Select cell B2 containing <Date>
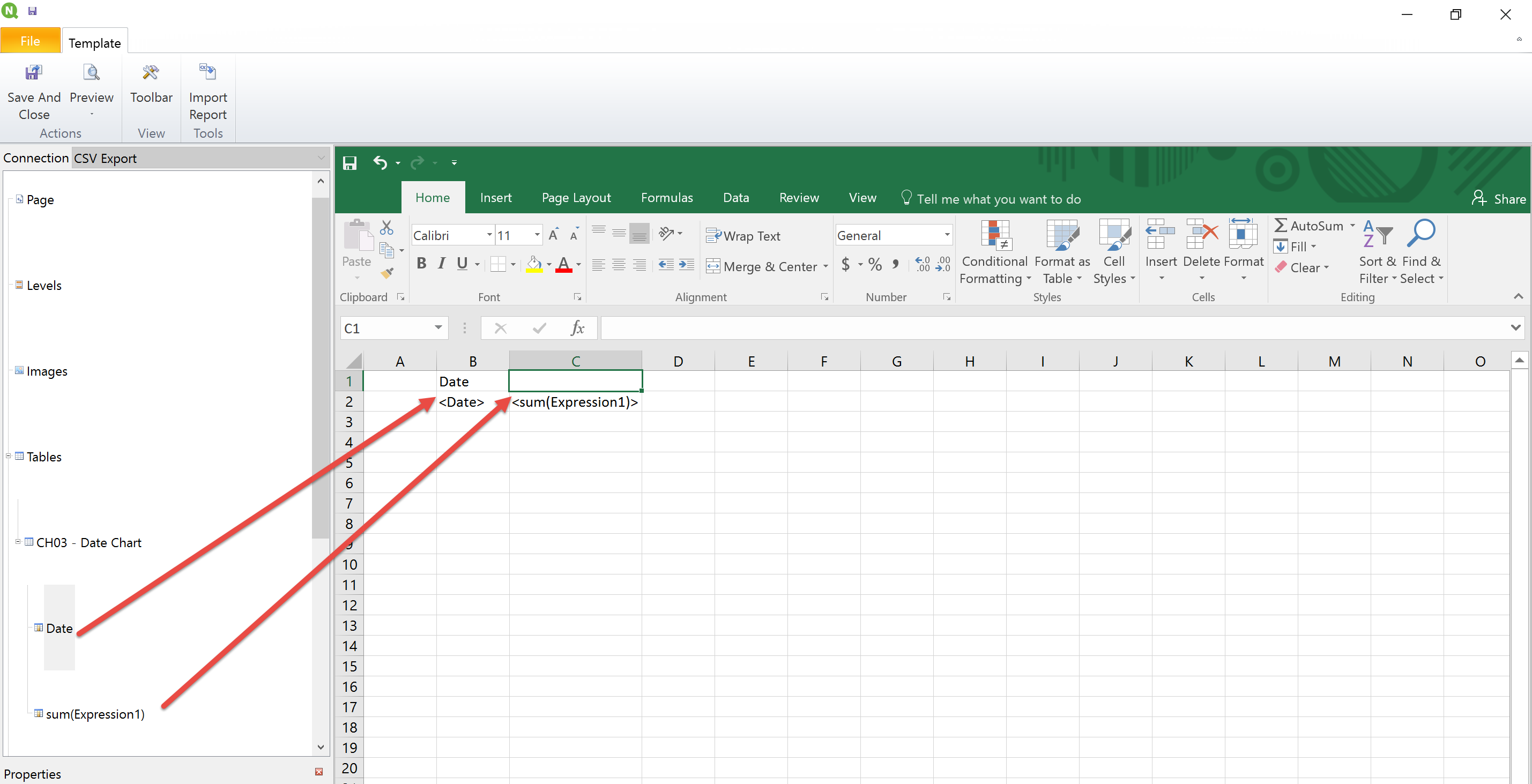Viewport: 1532px width, 784px height. point(473,402)
